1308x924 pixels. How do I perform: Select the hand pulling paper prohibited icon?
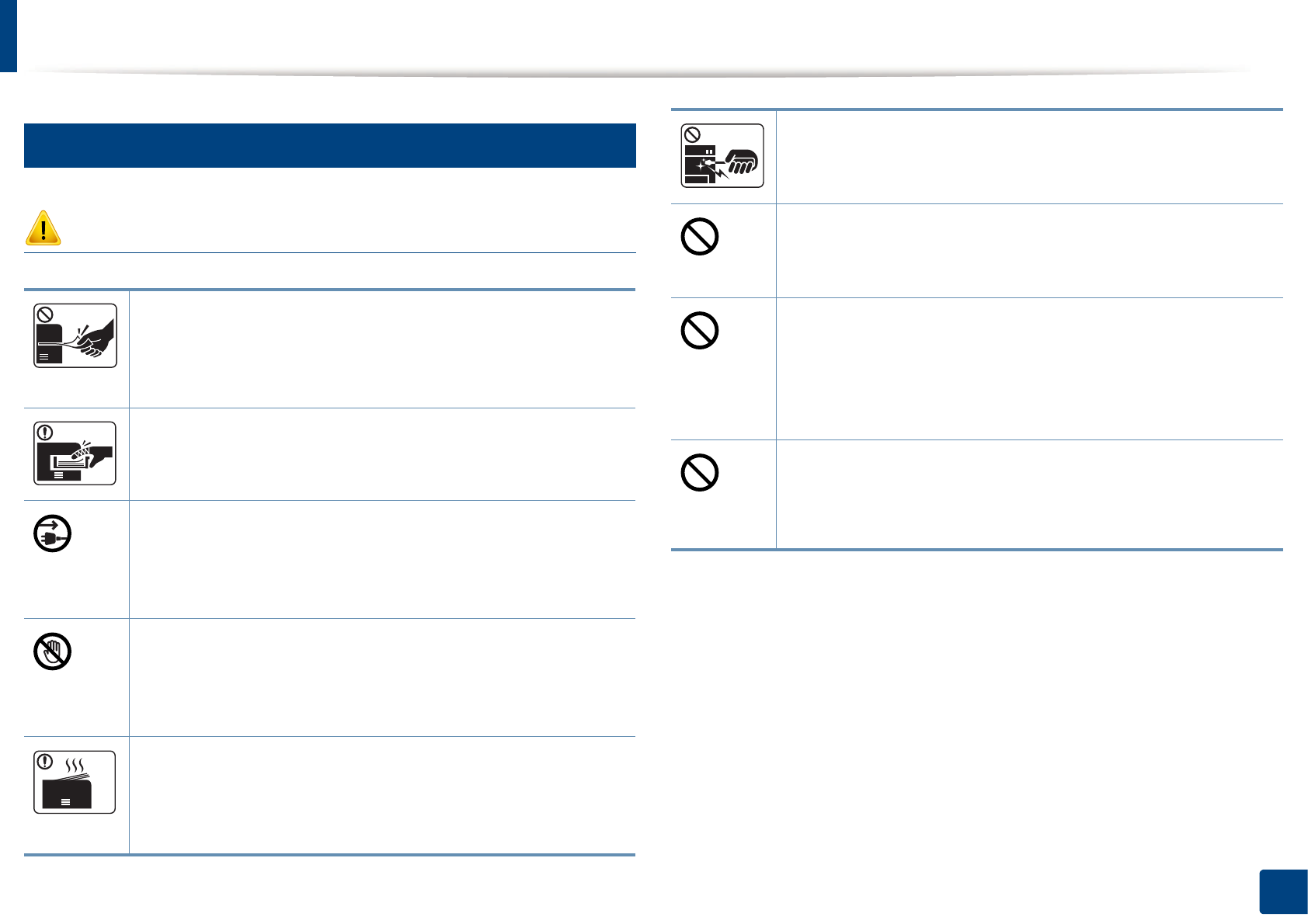pos(75,335)
